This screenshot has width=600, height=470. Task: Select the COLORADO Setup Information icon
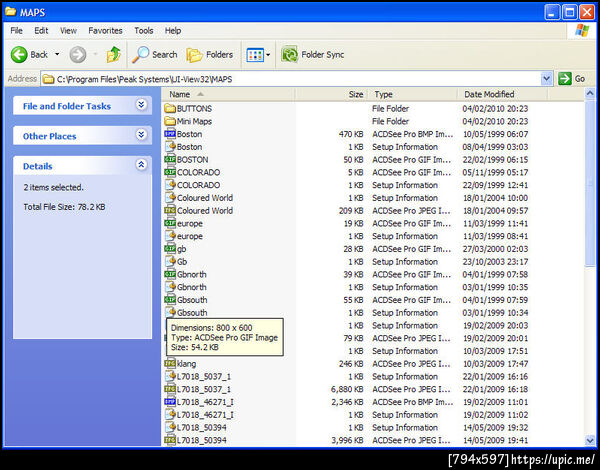170,185
